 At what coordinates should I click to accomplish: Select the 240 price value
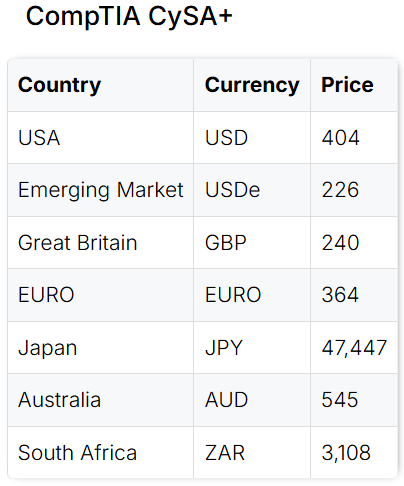pyautogui.click(x=340, y=242)
